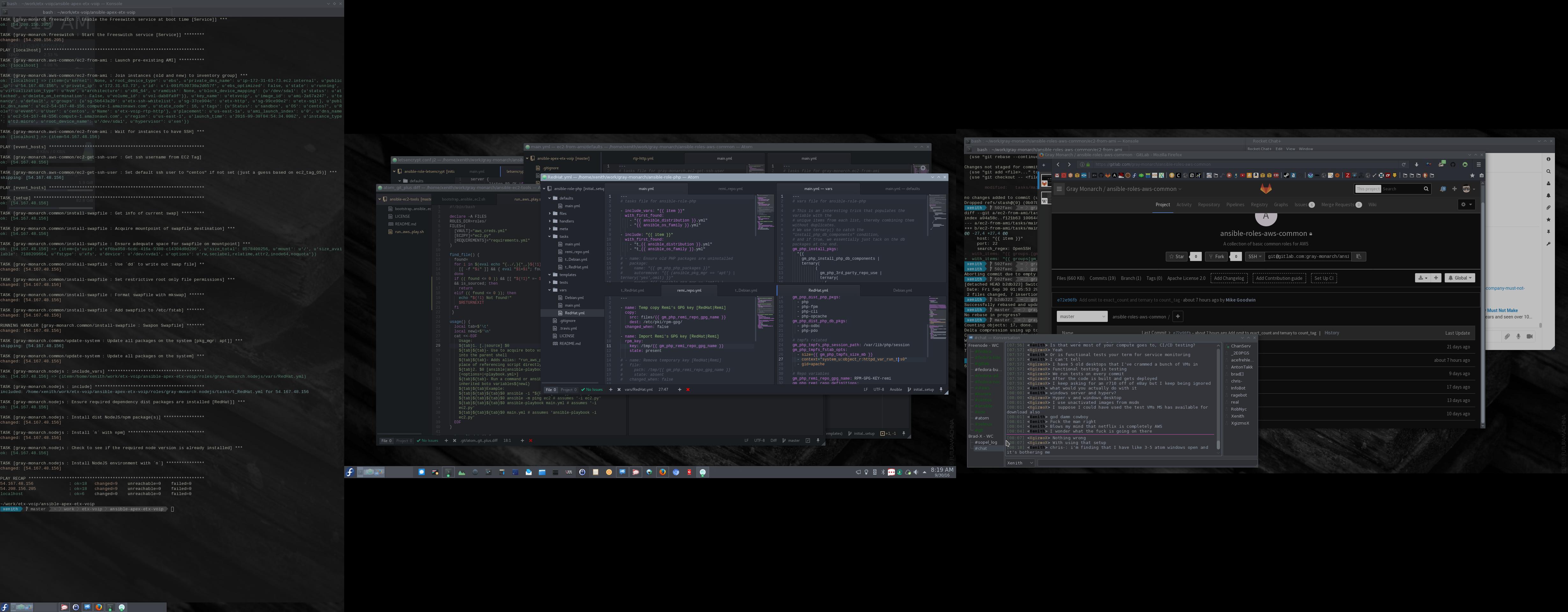This screenshot has width=1568, height=612.
Task: Click the Firefox forward arrow button
Action: coord(1069,164)
